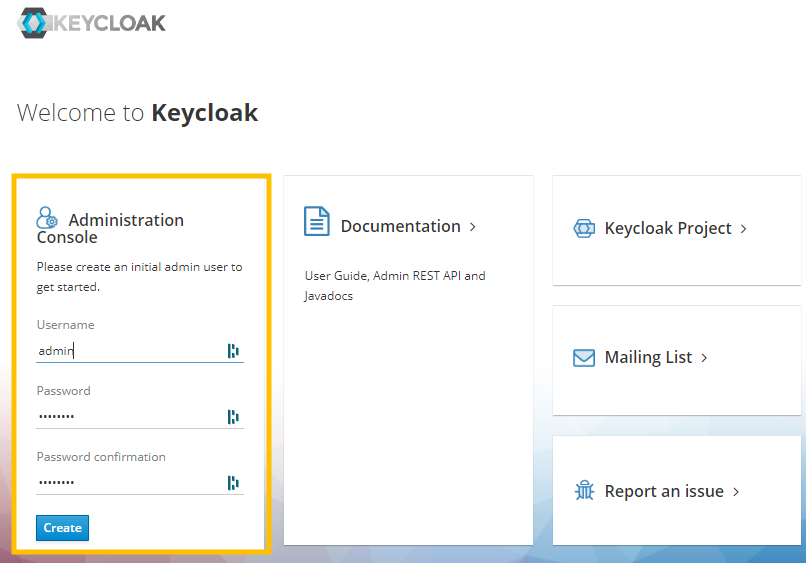Create the initial admin user
Viewport: 806px width, 563px height.
[x=62, y=528]
